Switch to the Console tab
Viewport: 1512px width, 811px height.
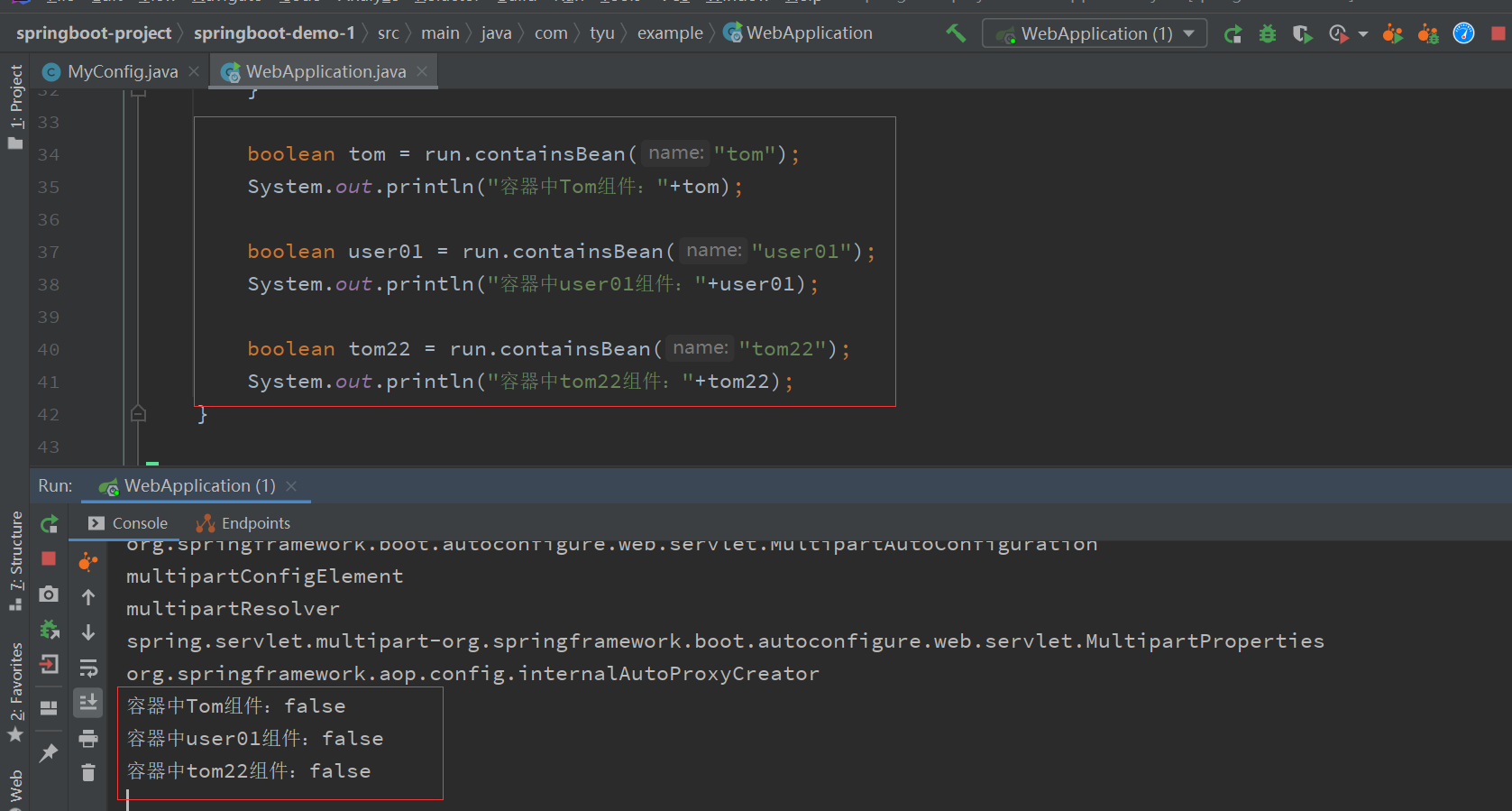tap(128, 523)
